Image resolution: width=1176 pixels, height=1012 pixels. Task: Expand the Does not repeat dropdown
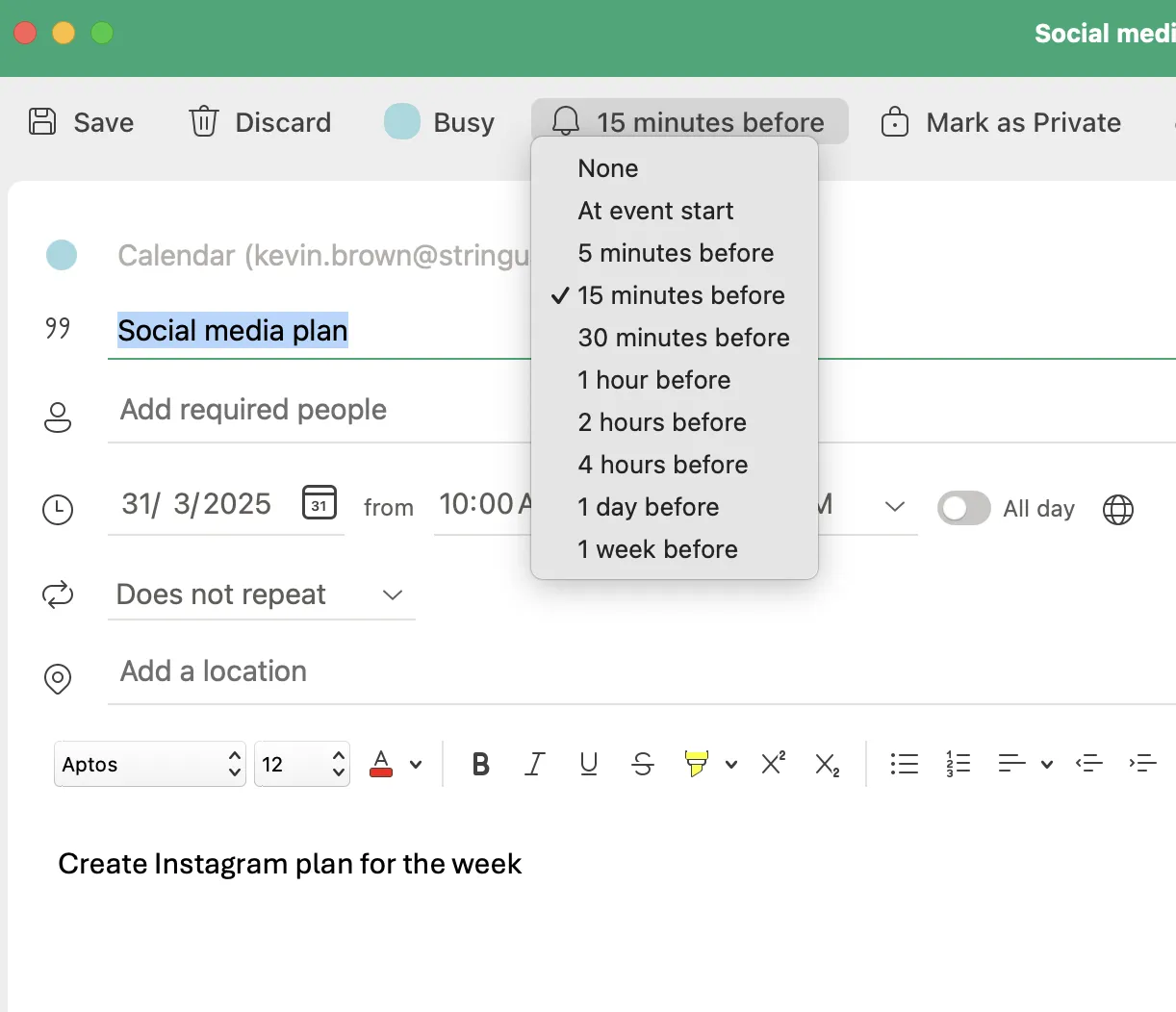pos(261,595)
